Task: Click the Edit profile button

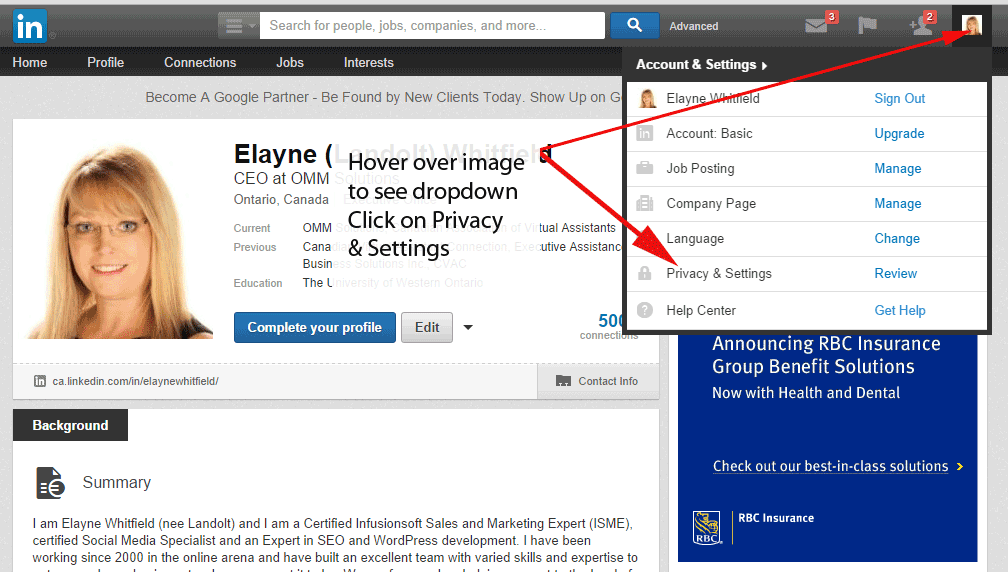Action: tap(427, 327)
